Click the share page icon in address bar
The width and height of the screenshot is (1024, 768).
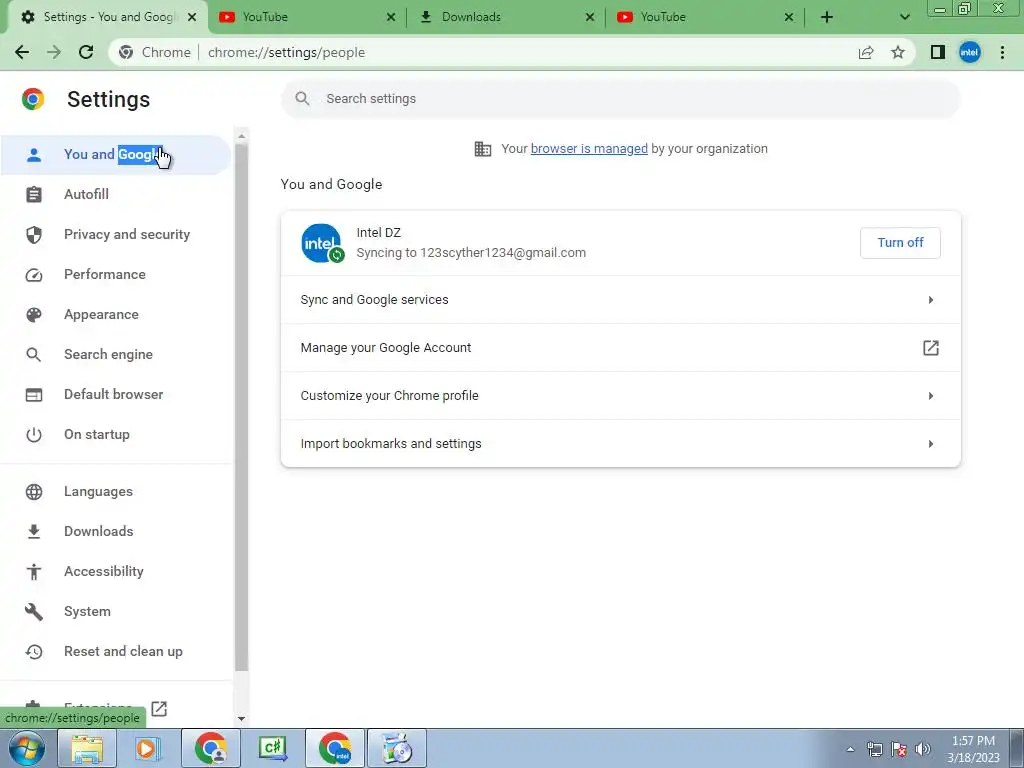pos(866,52)
